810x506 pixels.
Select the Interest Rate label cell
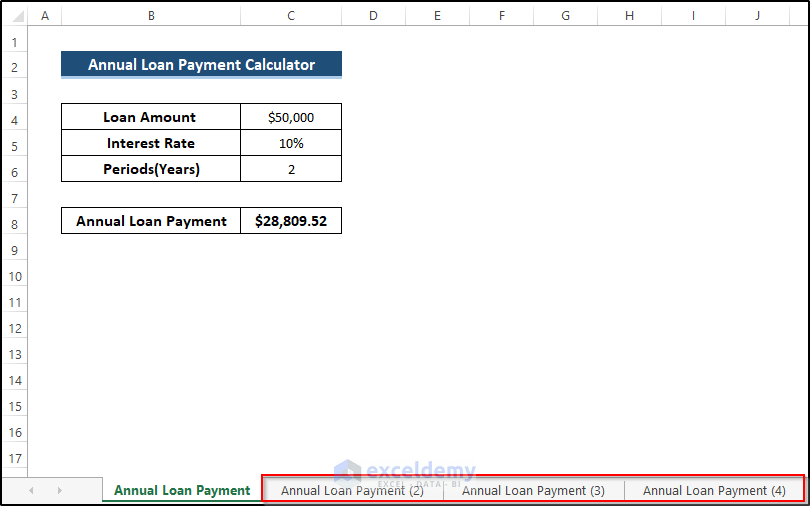click(151, 143)
